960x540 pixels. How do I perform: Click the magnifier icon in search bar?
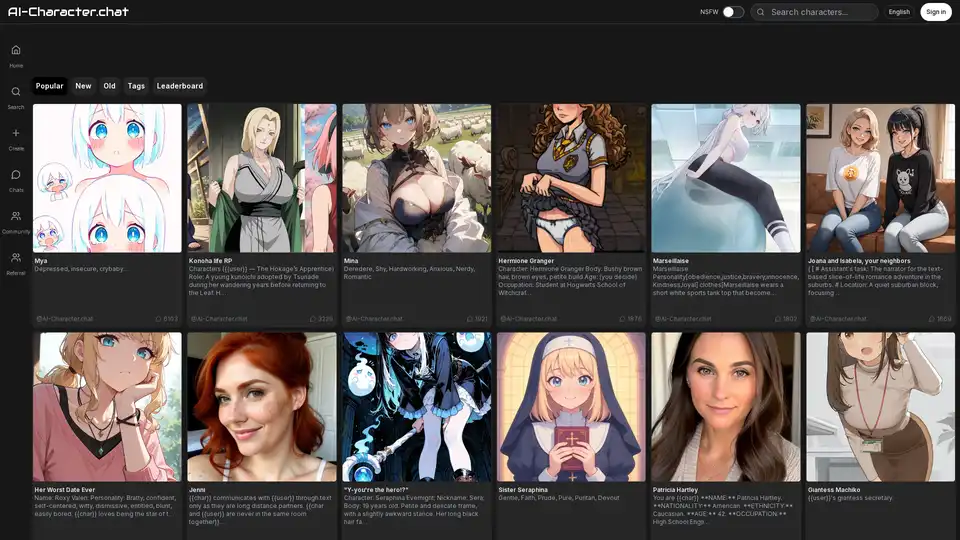pos(760,12)
